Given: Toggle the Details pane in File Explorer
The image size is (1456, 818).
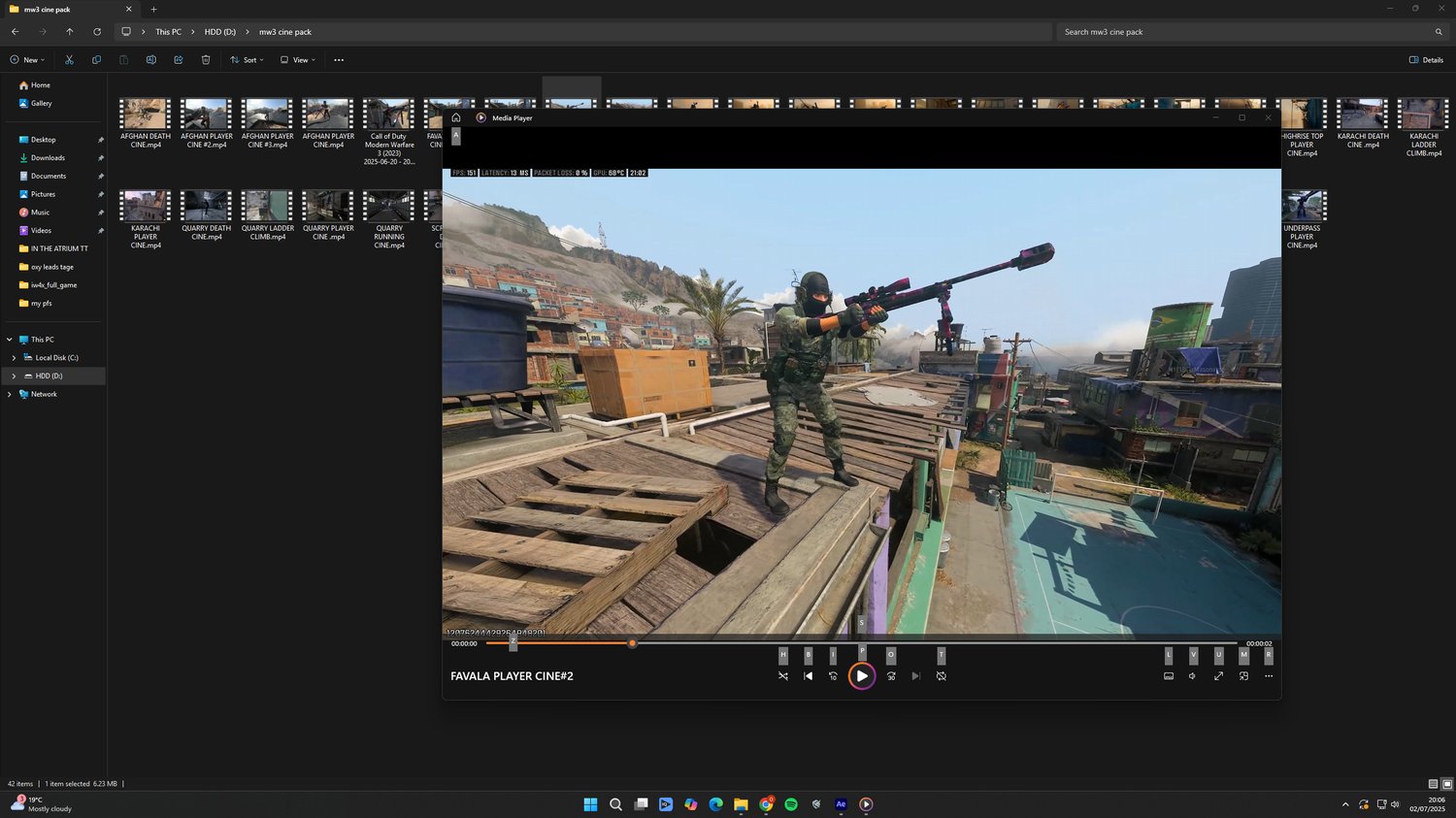Looking at the screenshot, I should click(1426, 60).
